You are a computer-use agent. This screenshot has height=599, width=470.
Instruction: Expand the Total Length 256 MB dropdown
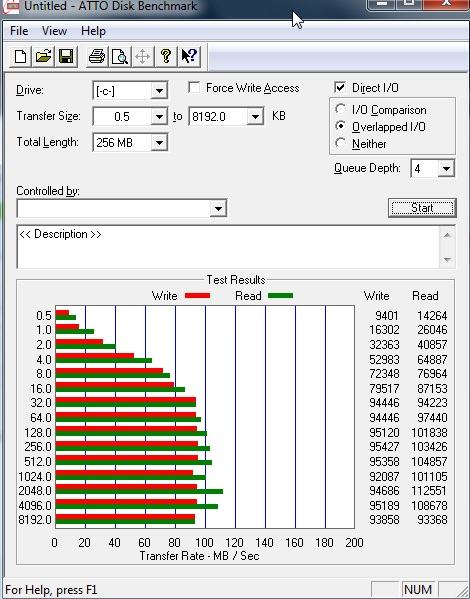point(159,143)
